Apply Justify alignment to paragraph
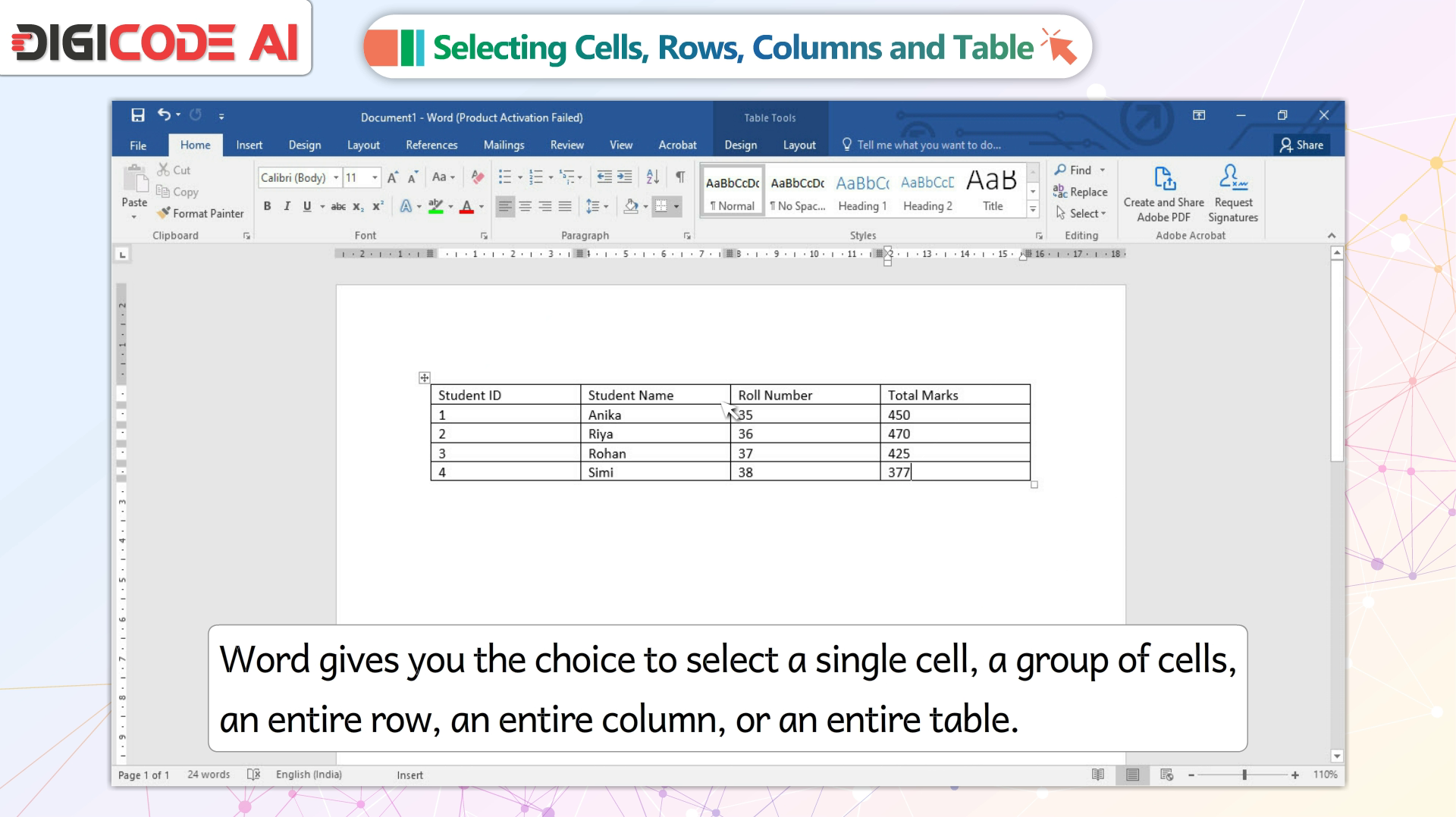The width and height of the screenshot is (1456, 817). [565, 206]
